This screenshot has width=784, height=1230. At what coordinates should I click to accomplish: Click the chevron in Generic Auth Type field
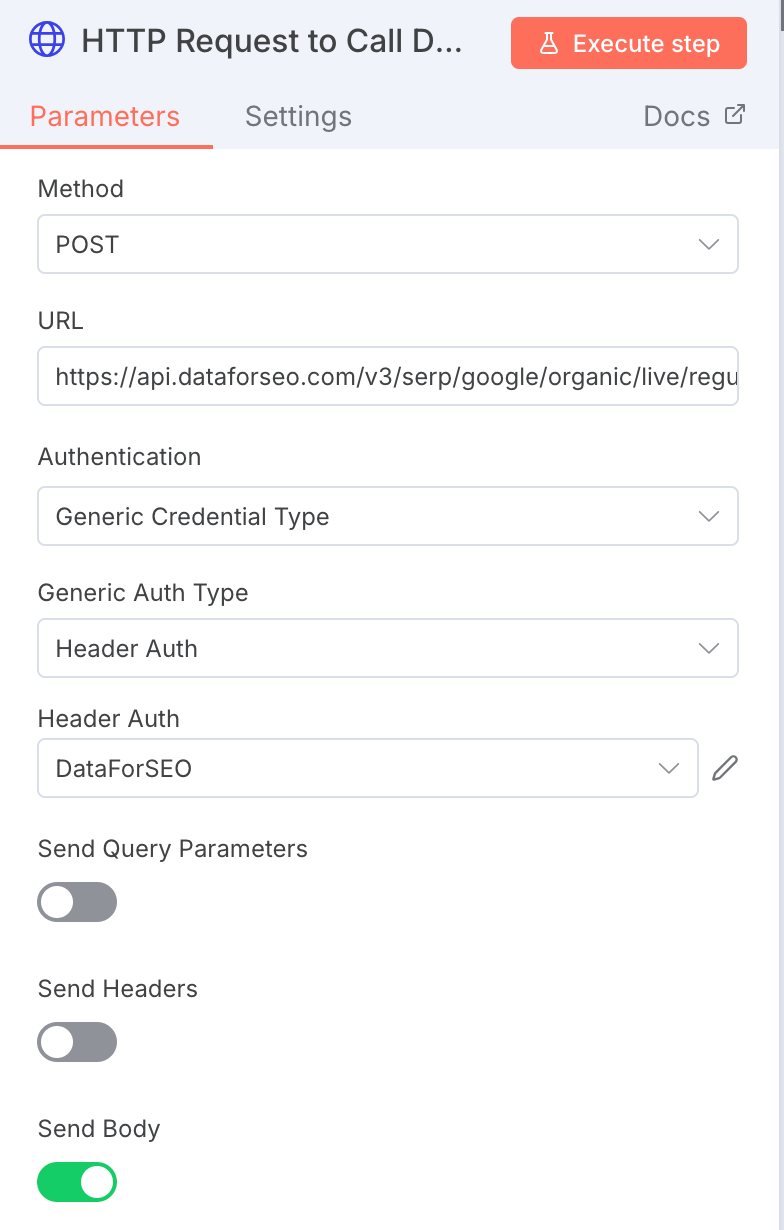pos(709,648)
